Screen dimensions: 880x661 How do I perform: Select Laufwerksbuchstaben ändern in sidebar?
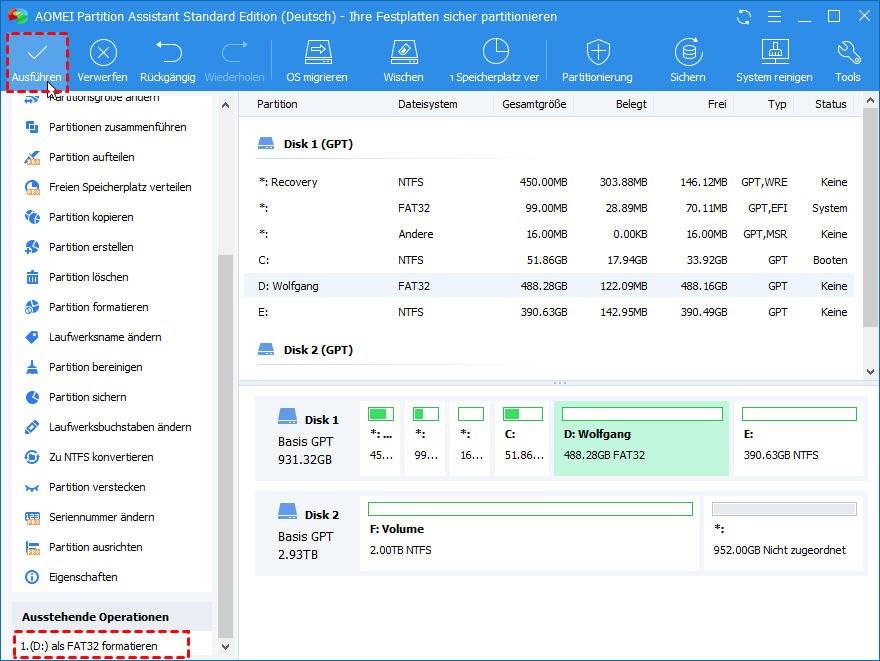(x=112, y=428)
